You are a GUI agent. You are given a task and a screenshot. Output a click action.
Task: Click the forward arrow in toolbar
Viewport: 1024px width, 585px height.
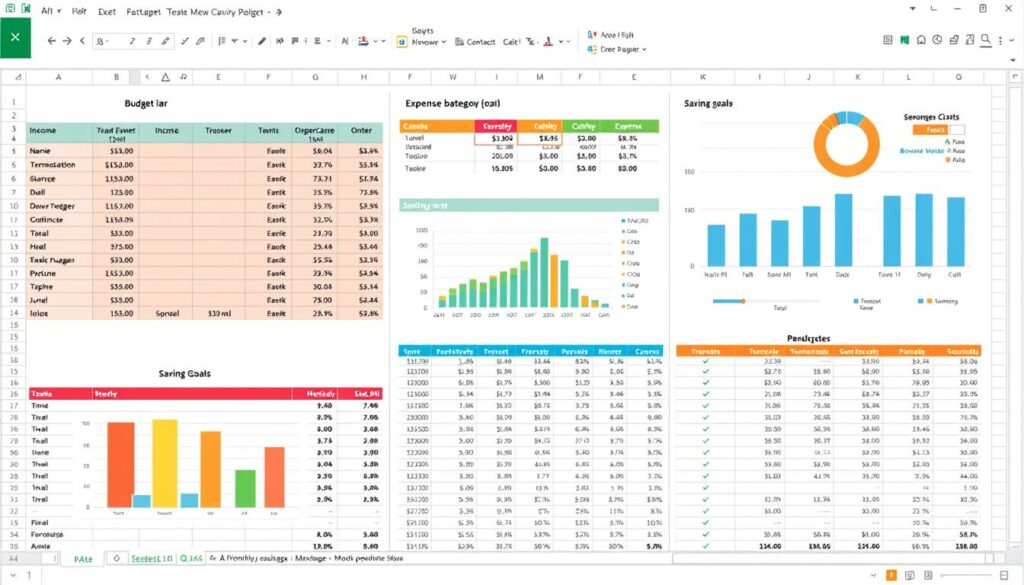coord(67,41)
